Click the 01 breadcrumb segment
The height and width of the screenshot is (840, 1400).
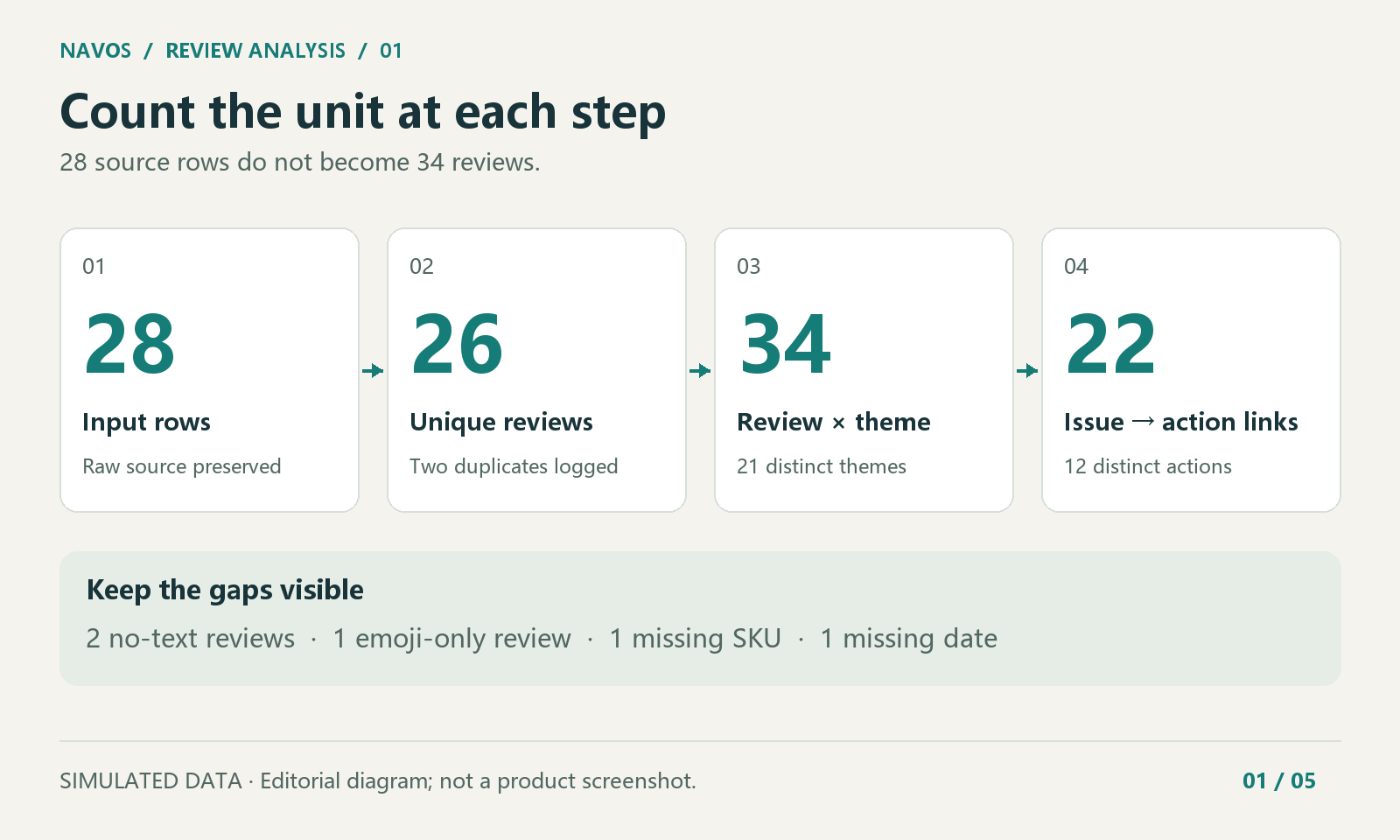[x=391, y=51]
